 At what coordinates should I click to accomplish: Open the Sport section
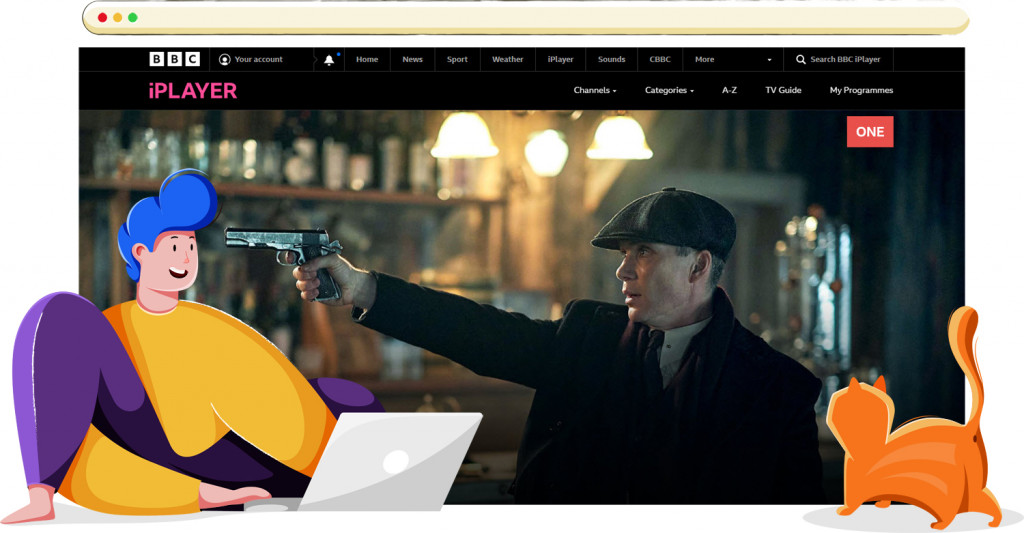pyautogui.click(x=457, y=59)
